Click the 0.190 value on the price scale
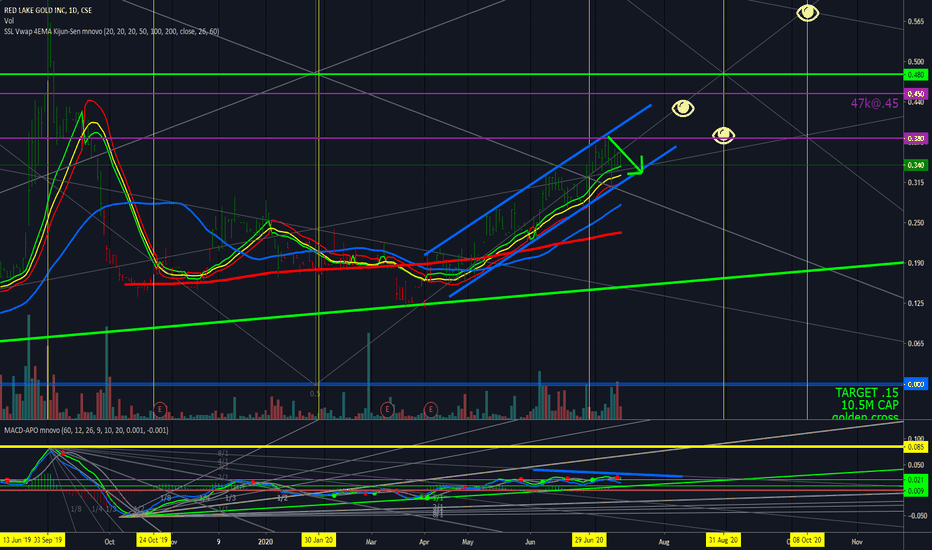The height and width of the screenshot is (550, 932). (915, 263)
